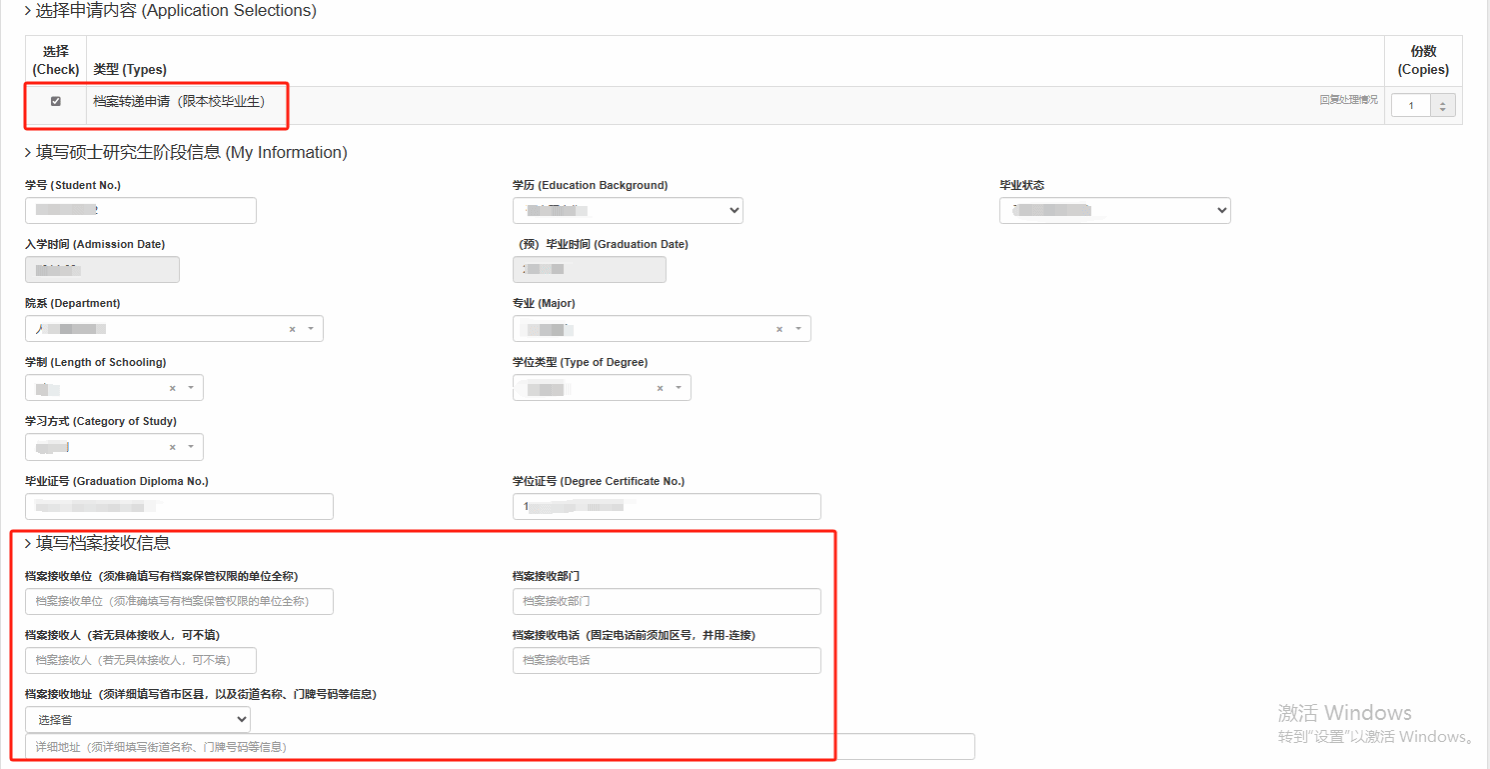Open the Education Background dropdown
1490x769 pixels.
tap(627, 210)
